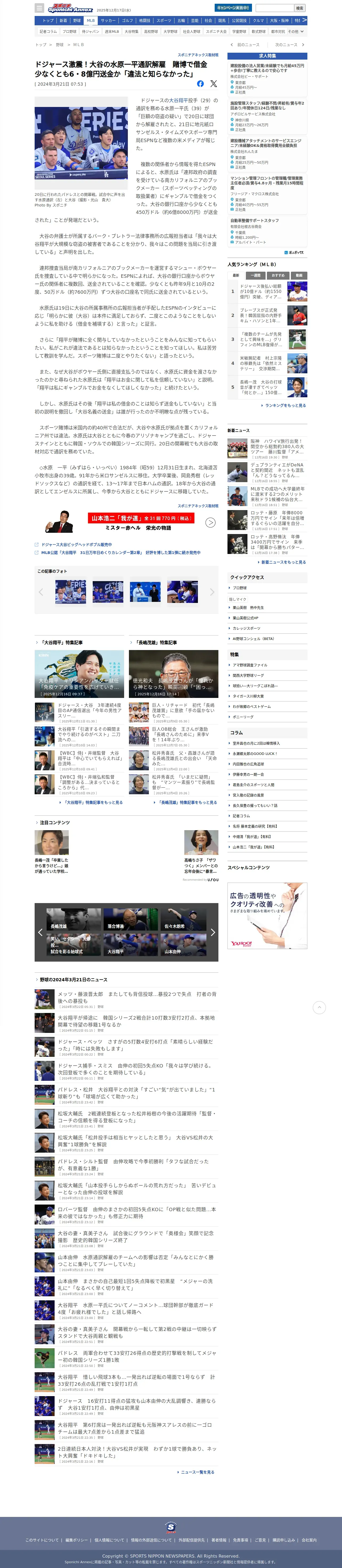
Task: Focus the site search input field
Action: tap(274, 9)
